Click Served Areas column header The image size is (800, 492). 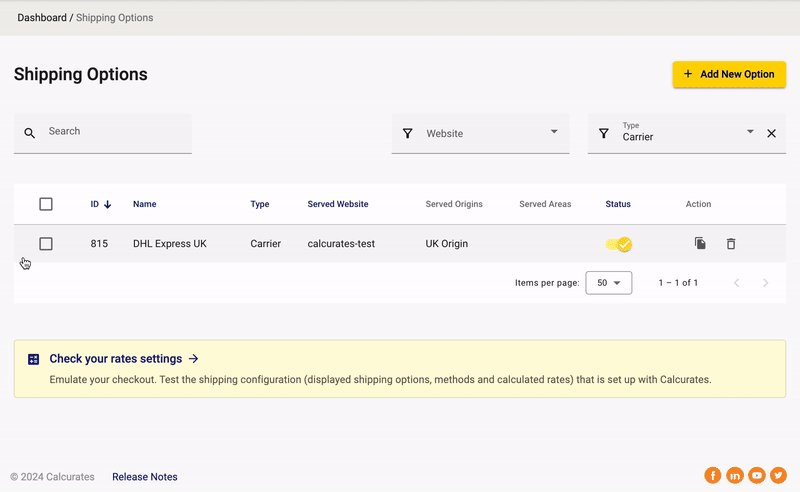point(545,204)
